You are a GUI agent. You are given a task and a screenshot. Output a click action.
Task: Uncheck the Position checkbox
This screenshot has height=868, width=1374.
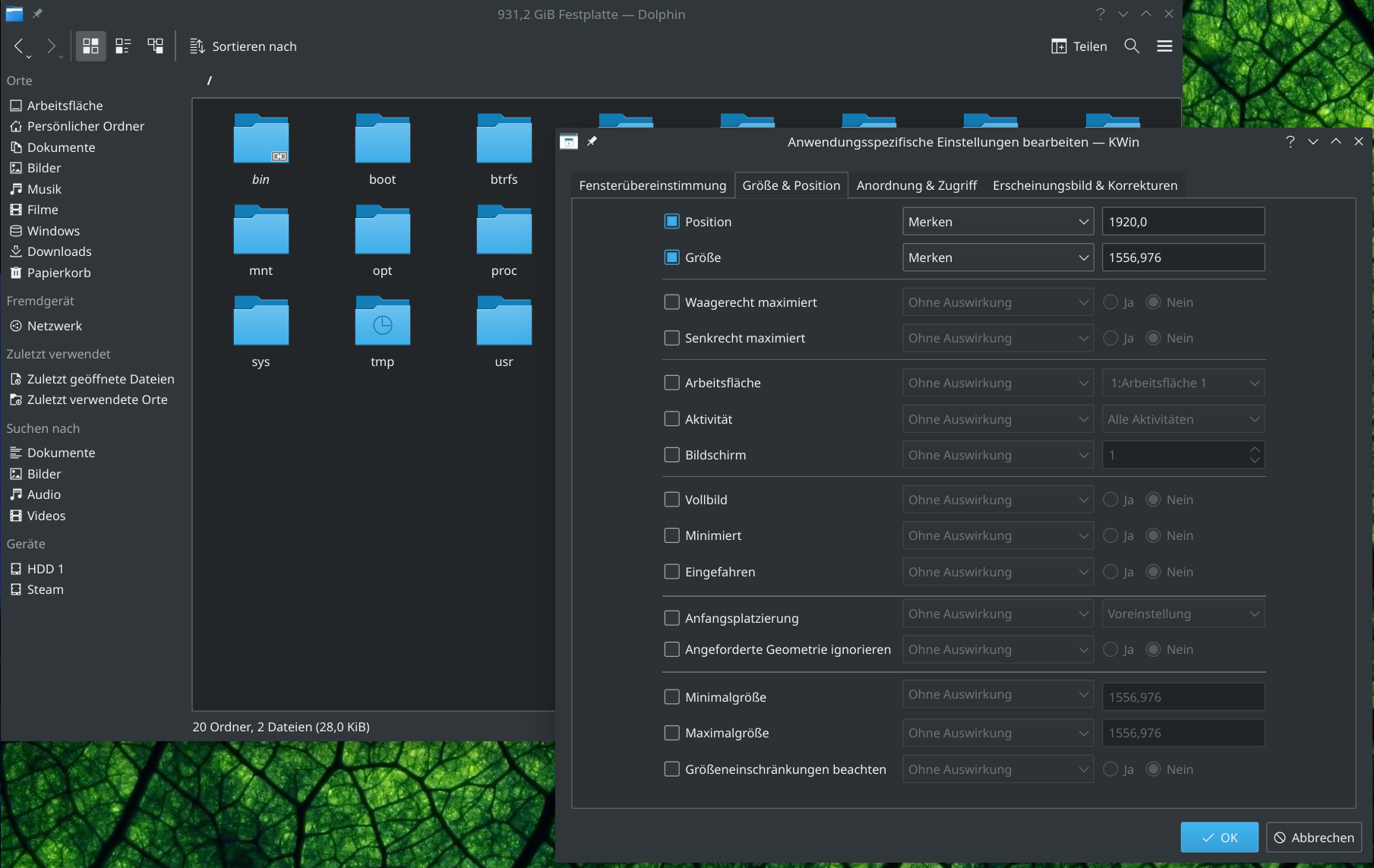(x=671, y=222)
